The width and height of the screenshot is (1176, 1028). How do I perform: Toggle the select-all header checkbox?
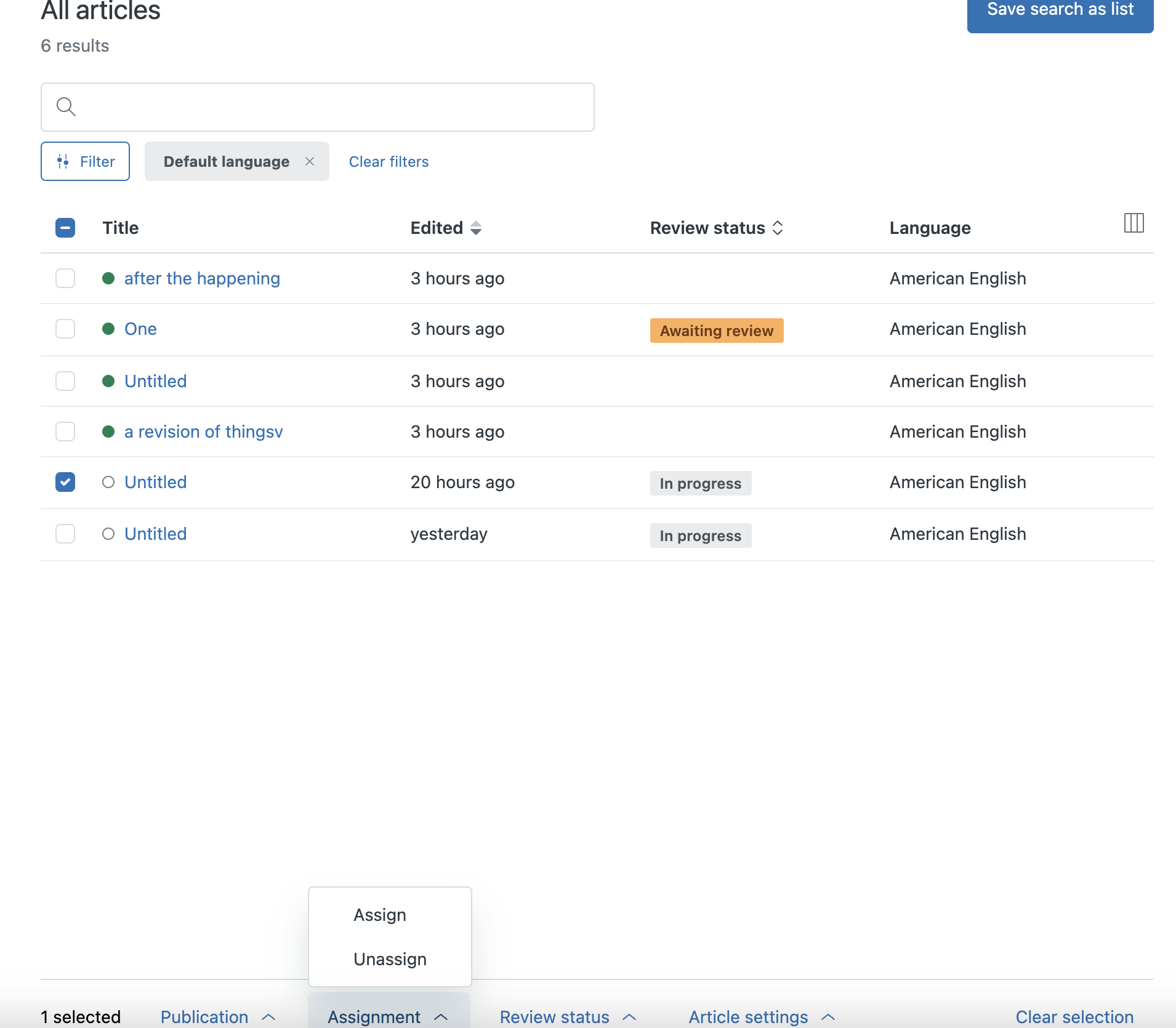(65, 228)
